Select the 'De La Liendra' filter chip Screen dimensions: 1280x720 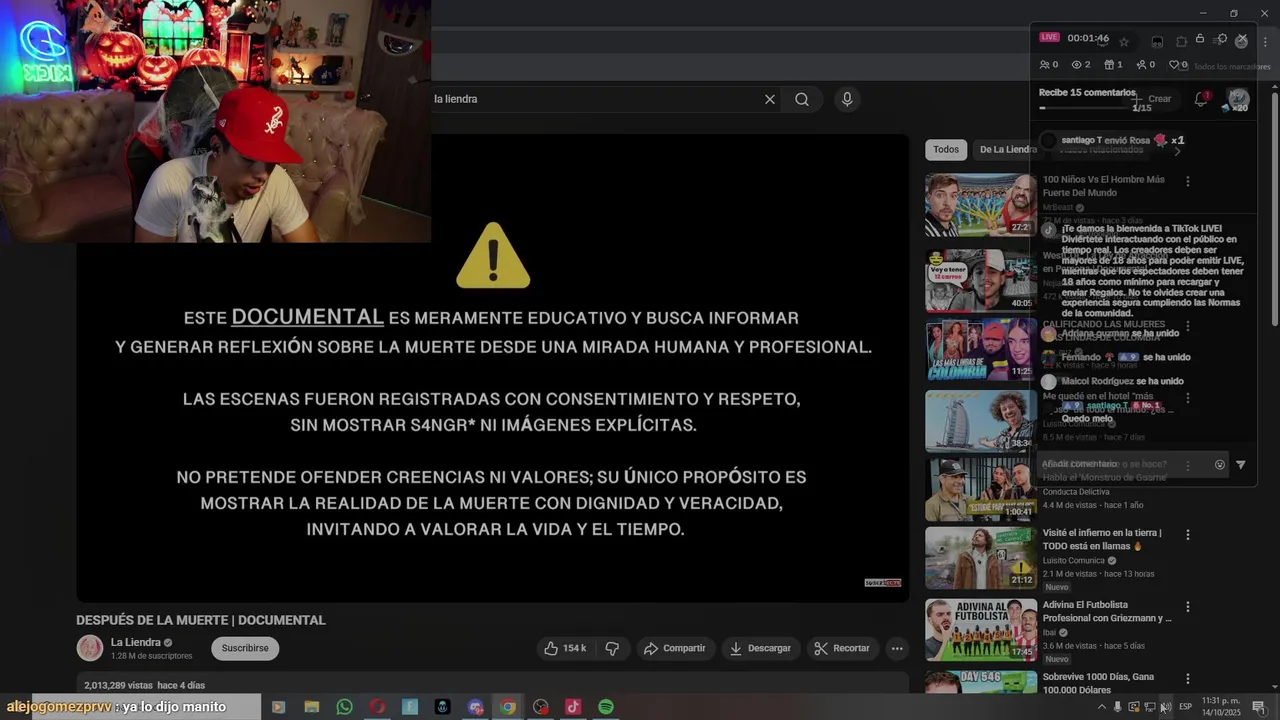1007,149
